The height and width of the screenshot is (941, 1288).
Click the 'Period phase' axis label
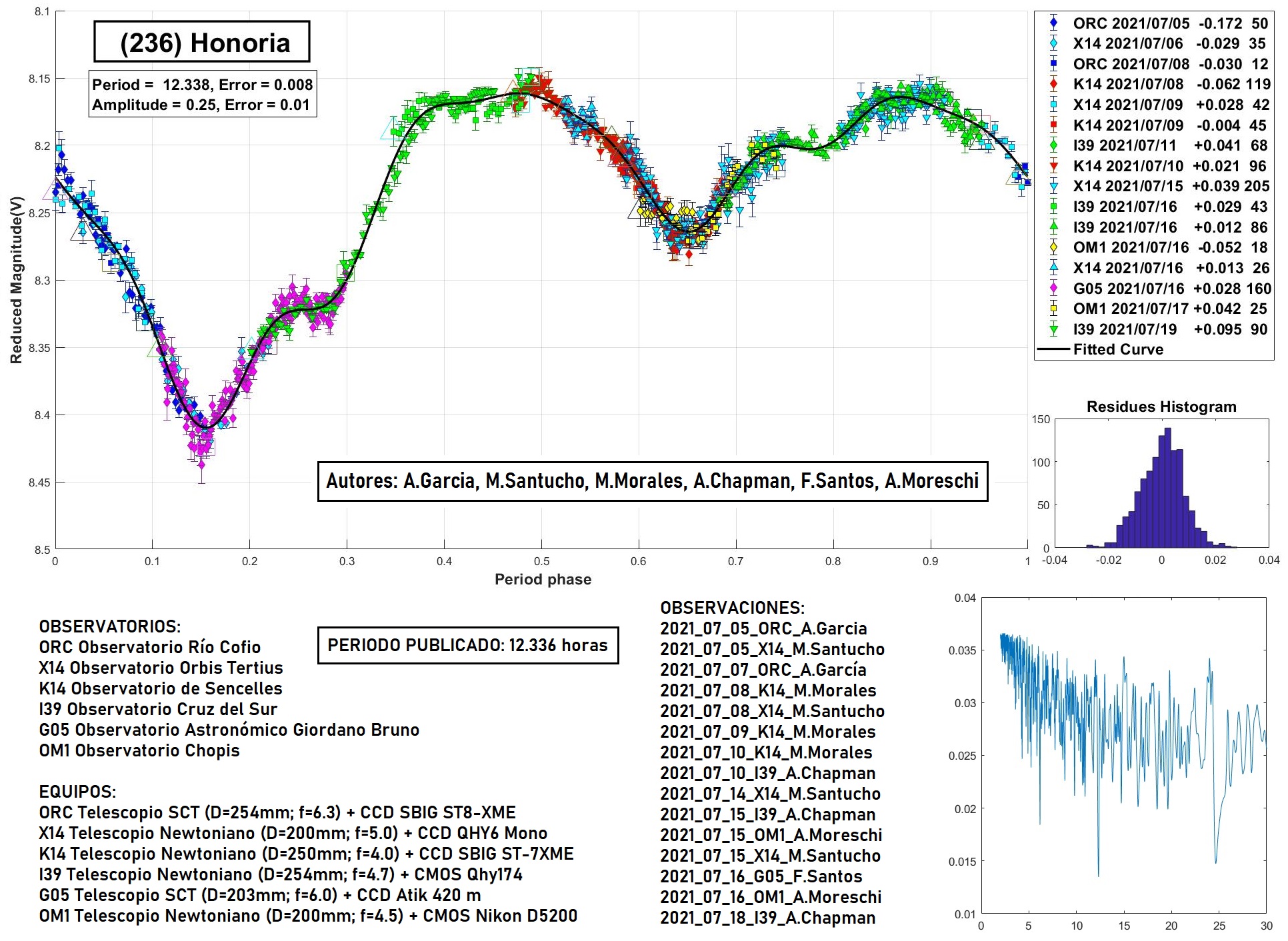click(x=543, y=579)
